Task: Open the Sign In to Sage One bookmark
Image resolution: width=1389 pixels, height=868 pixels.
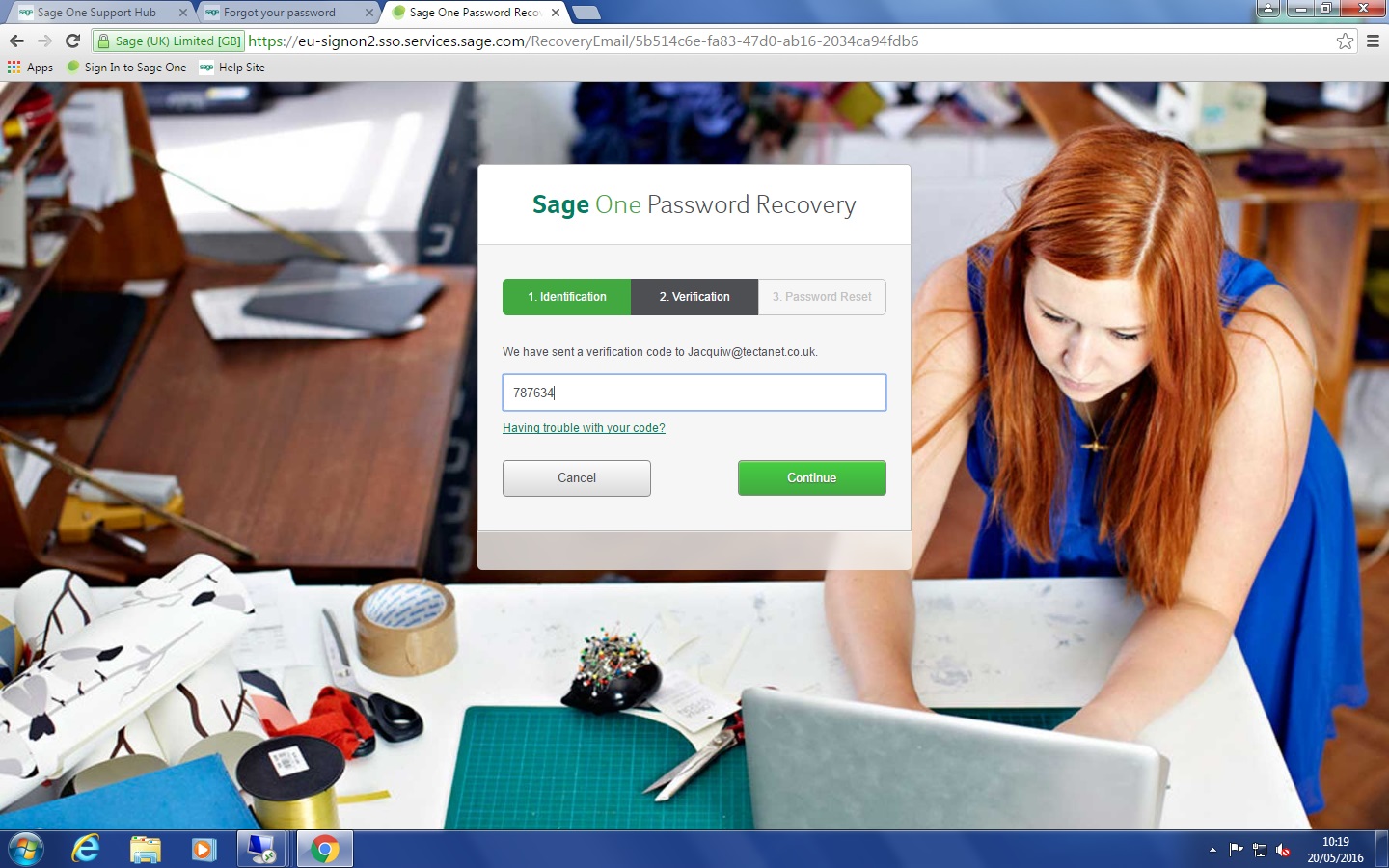Action: click(x=126, y=68)
